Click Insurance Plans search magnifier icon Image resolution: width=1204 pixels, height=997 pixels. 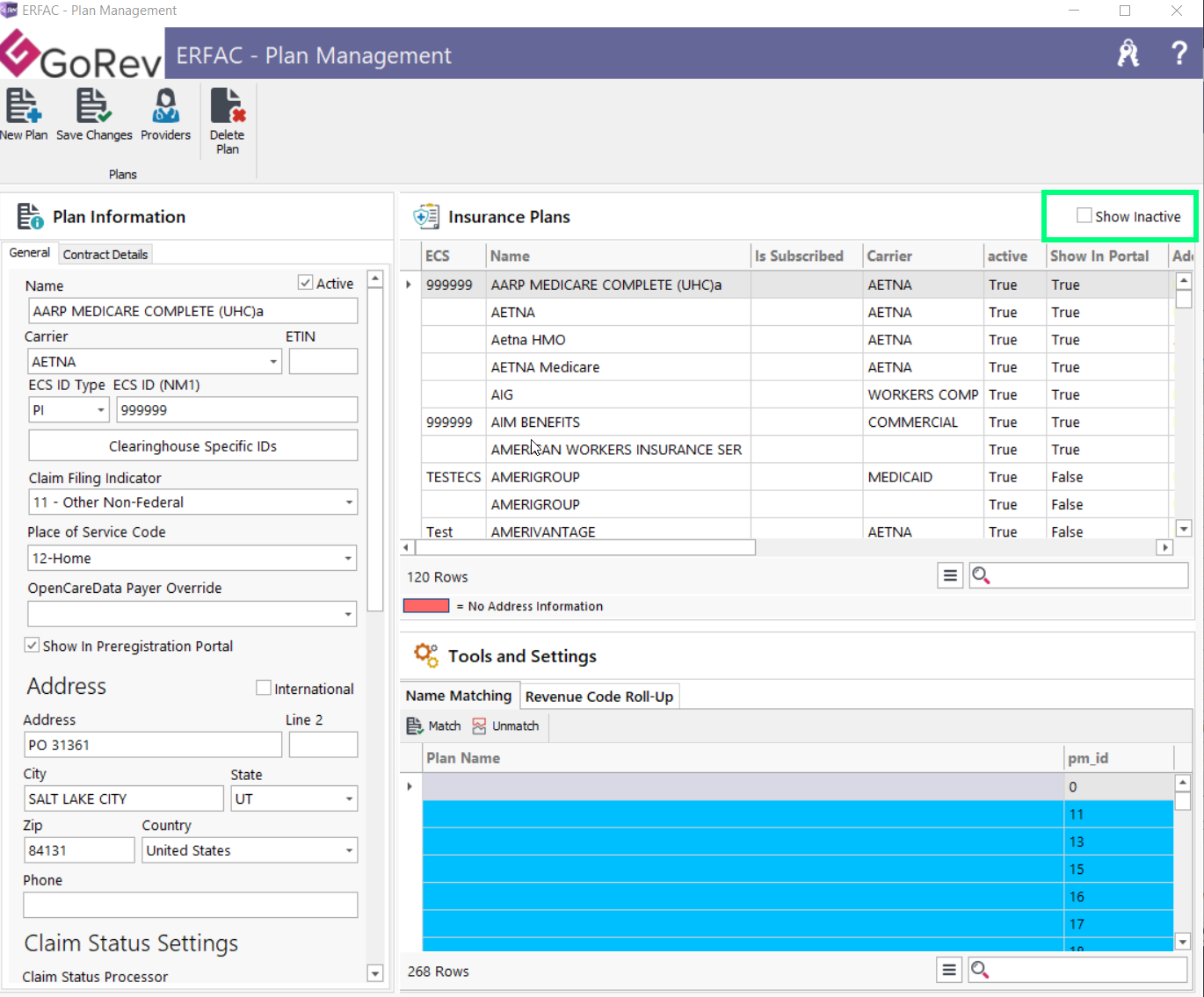click(x=981, y=576)
